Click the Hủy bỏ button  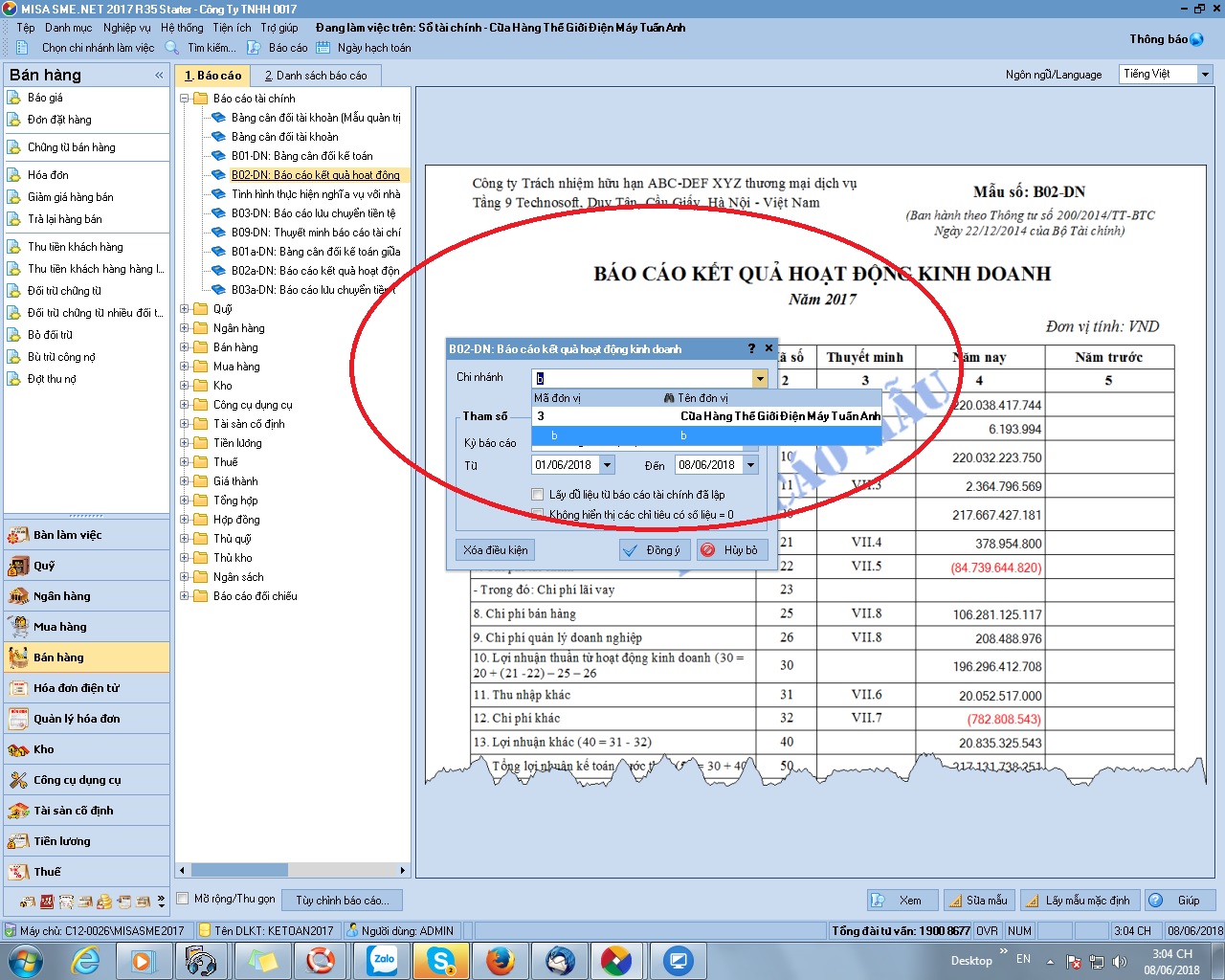[732, 550]
